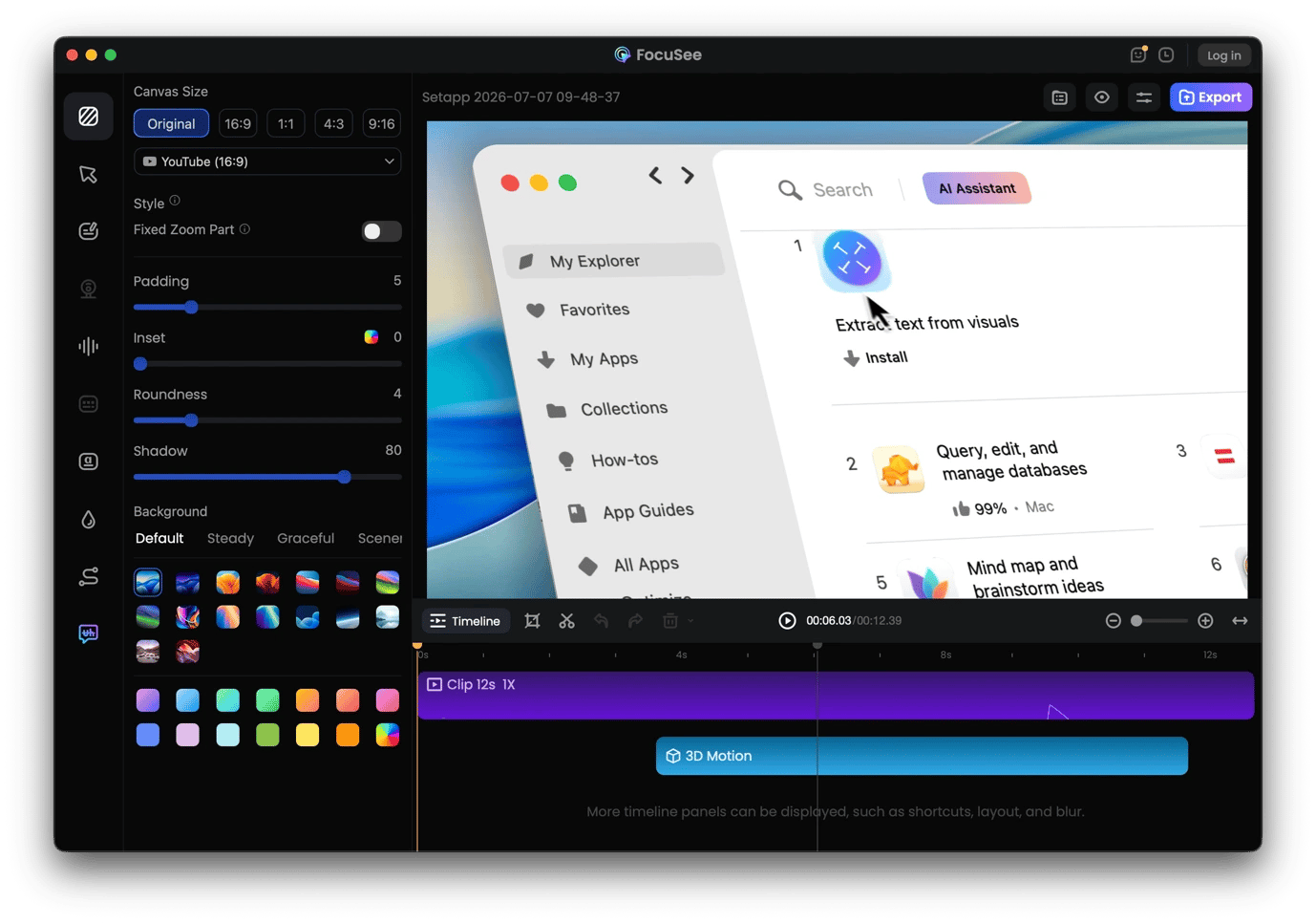The height and width of the screenshot is (923, 1316).
Task: Open the captions speech-bubble sidebar icon
Action: tap(89, 633)
